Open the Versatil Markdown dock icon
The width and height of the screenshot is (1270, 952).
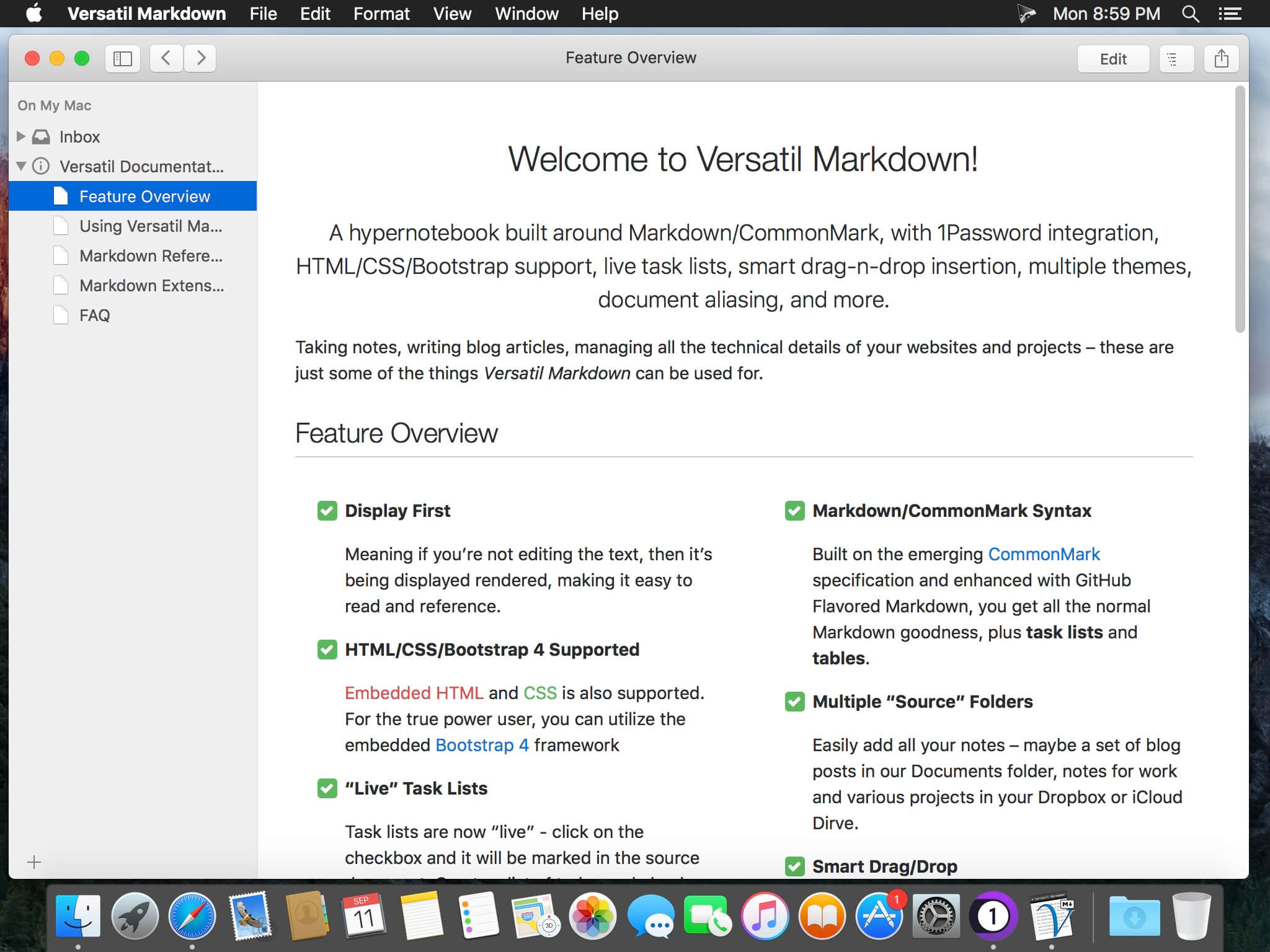1052,915
